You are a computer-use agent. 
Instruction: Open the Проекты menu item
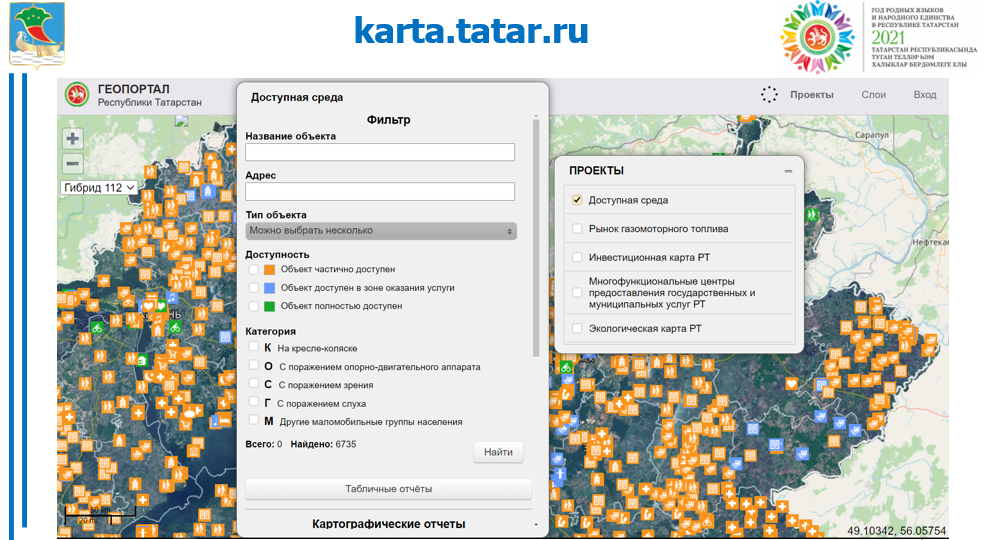click(811, 95)
